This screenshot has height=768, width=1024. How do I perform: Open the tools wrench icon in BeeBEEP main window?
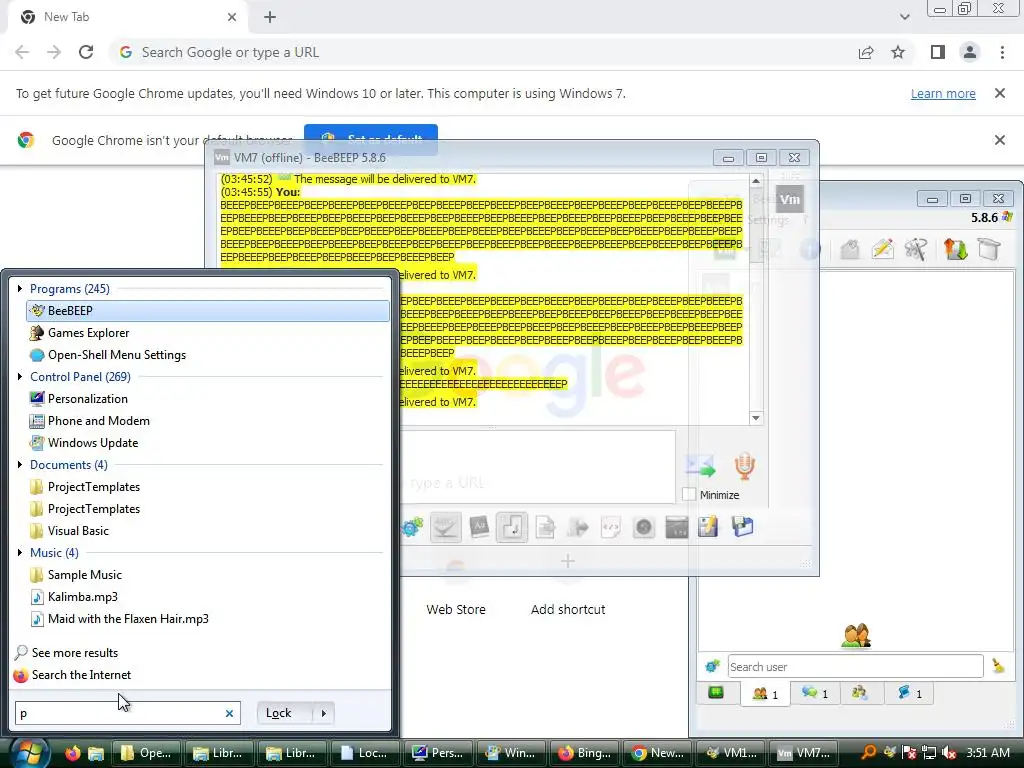click(x=916, y=249)
